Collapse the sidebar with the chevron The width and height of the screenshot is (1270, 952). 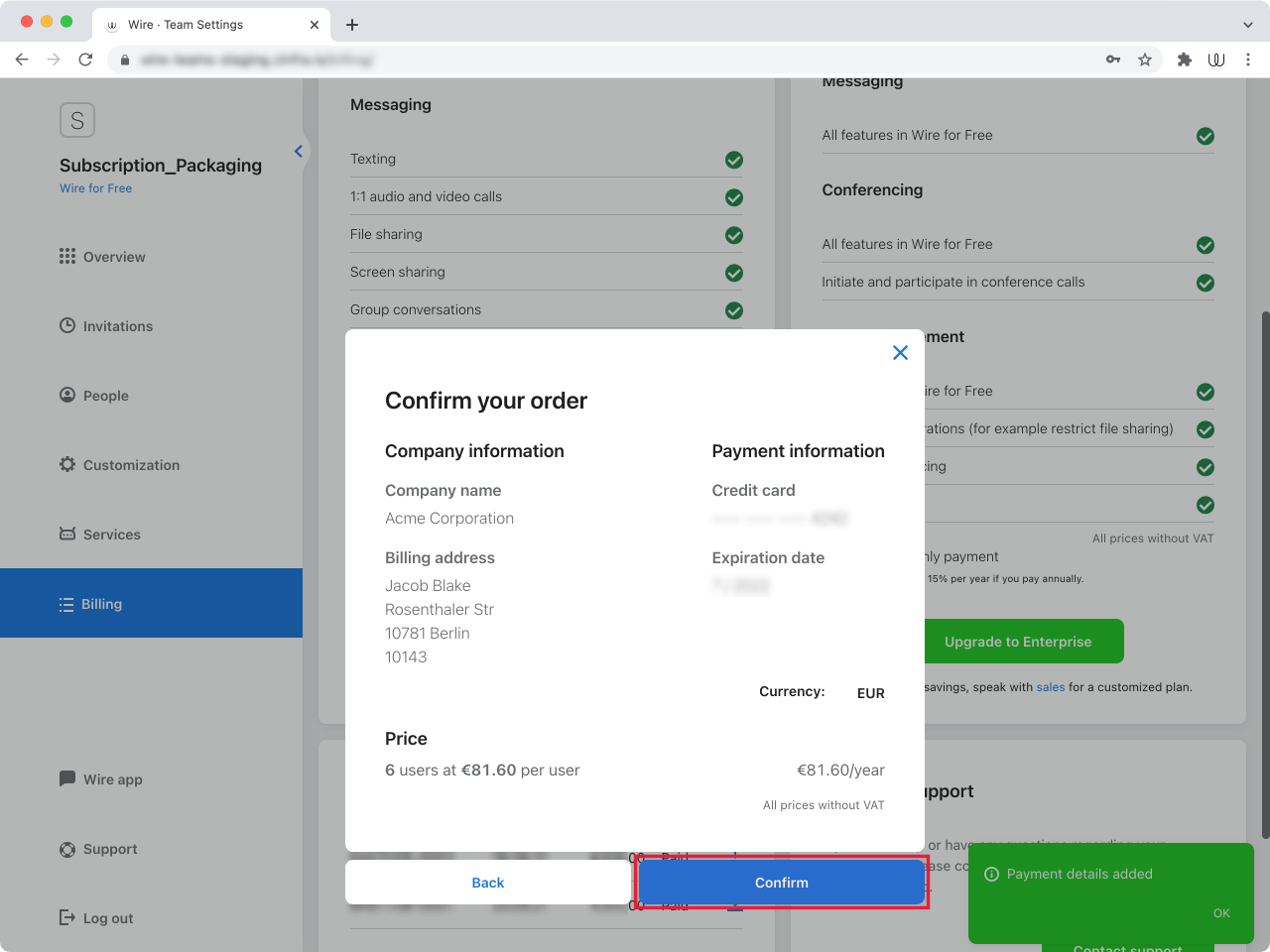tap(298, 151)
